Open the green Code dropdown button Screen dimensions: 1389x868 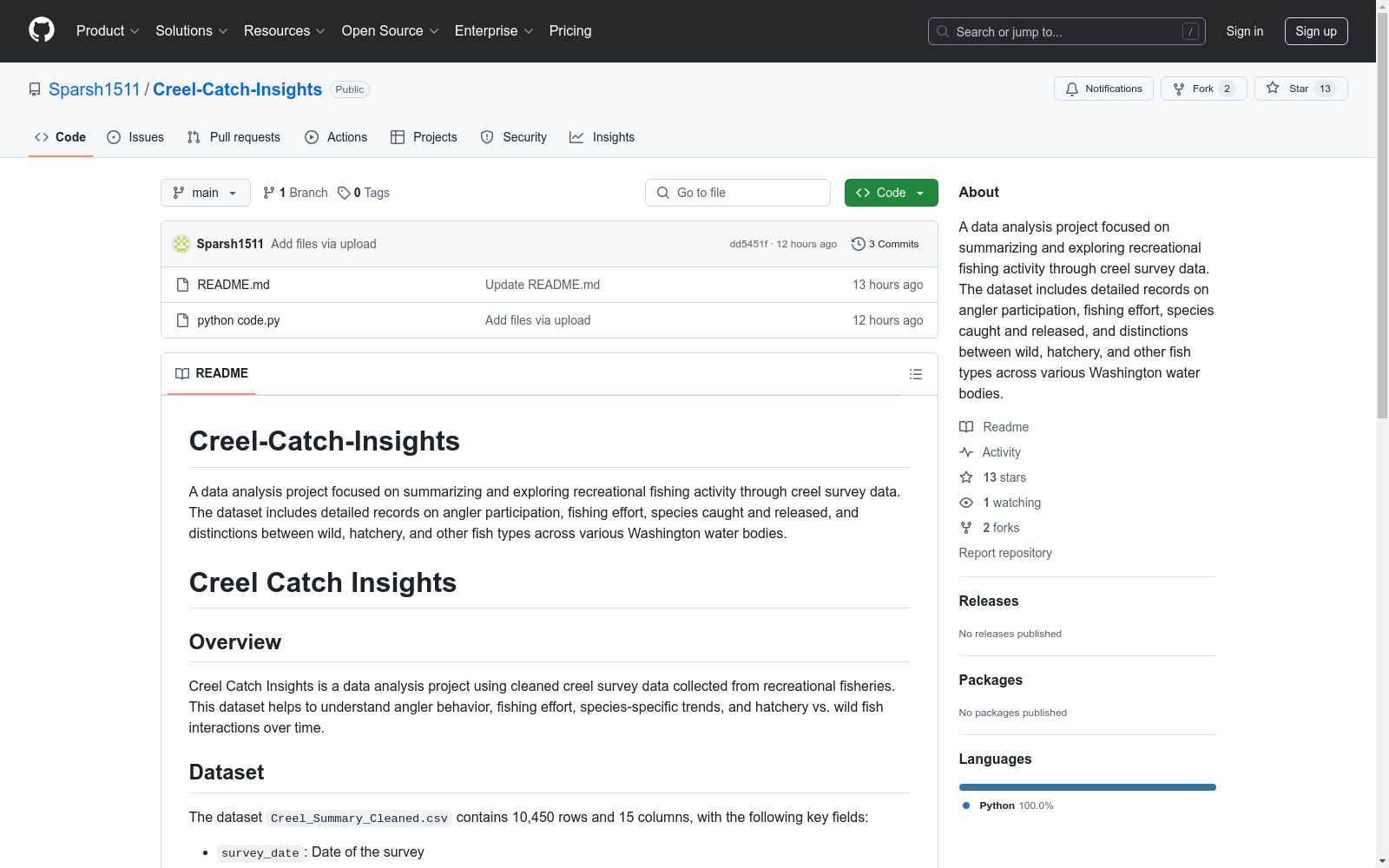click(892, 193)
